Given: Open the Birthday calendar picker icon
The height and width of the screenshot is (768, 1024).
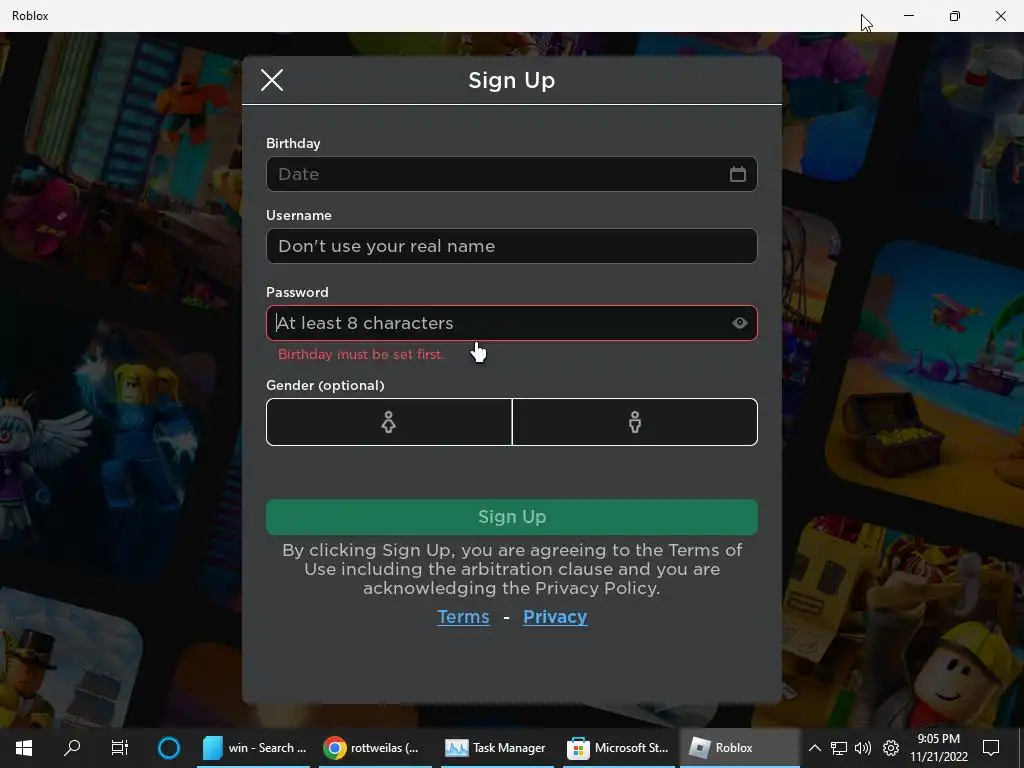Looking at the screenshot, I should [x=738, y=174].
